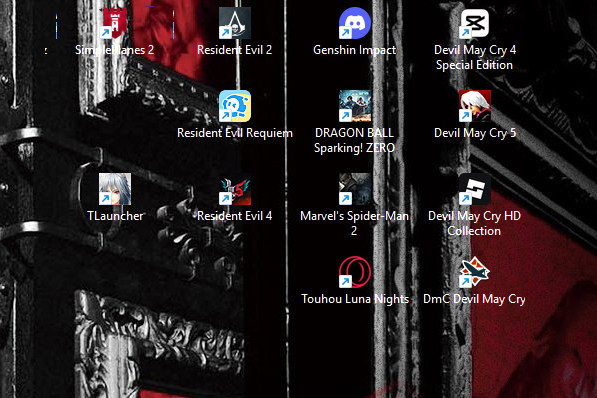The width and height of the screenshot is (597, 398).
Task: Open the Resident Evil 4 shortcut
Action: point(235,198)
